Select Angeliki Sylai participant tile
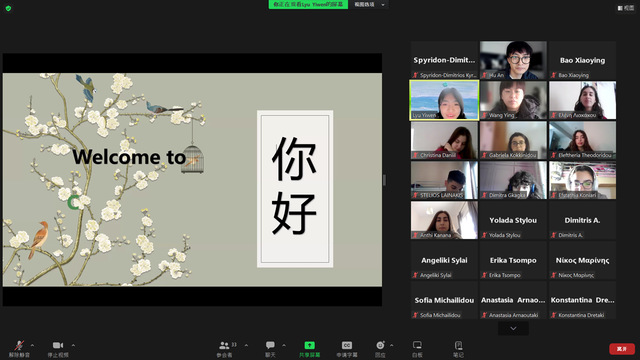 click(444, 260)
